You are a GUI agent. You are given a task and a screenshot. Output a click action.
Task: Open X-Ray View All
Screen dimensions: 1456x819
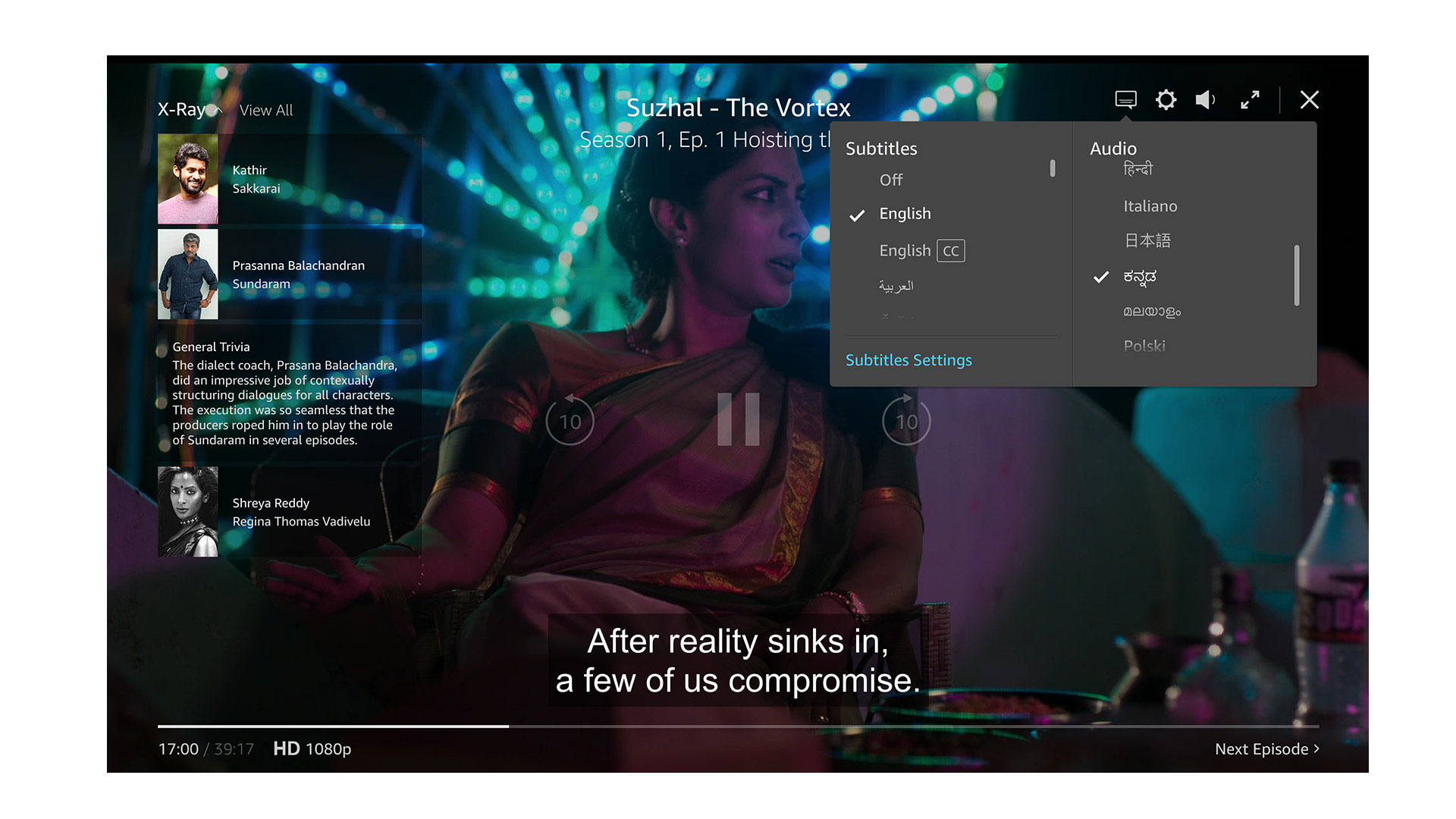tap(266, 110)
